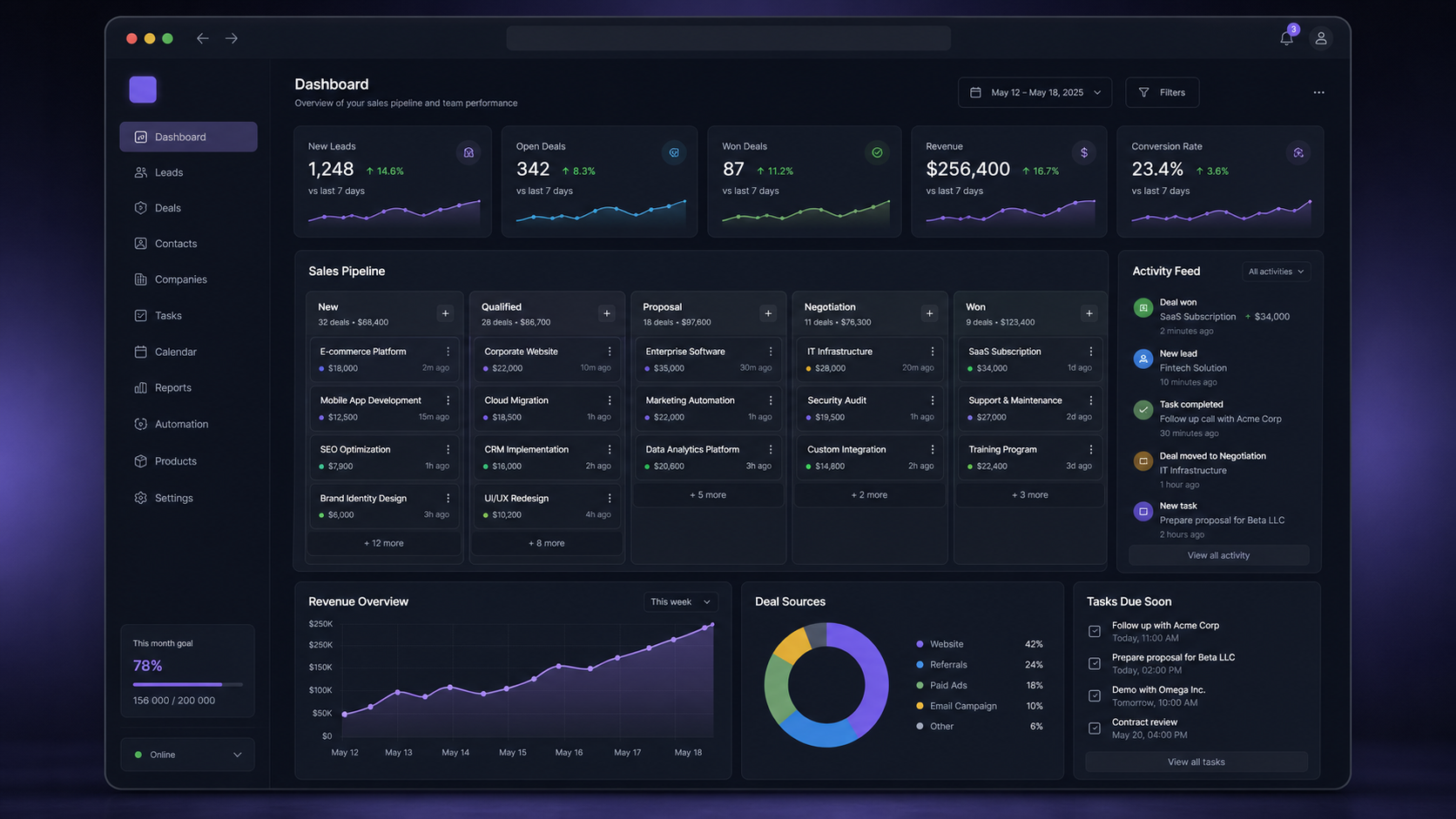Open Companies in the sidebar

pos(188,279)
